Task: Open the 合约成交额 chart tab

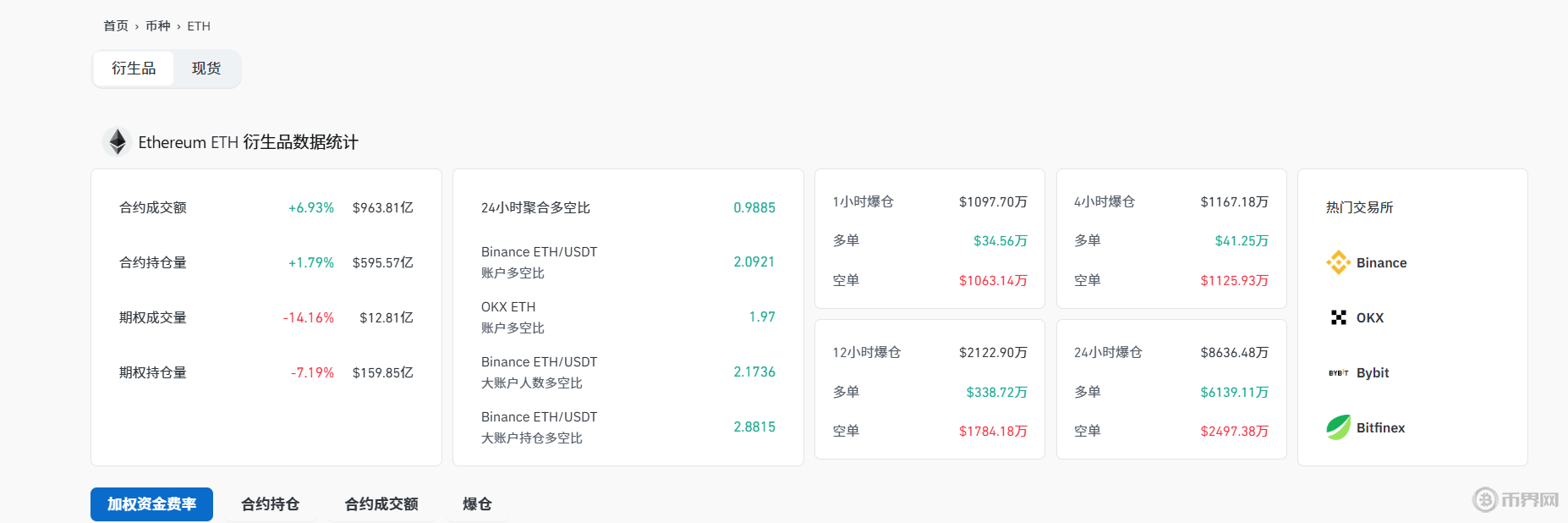Action: tap(381, 504)
